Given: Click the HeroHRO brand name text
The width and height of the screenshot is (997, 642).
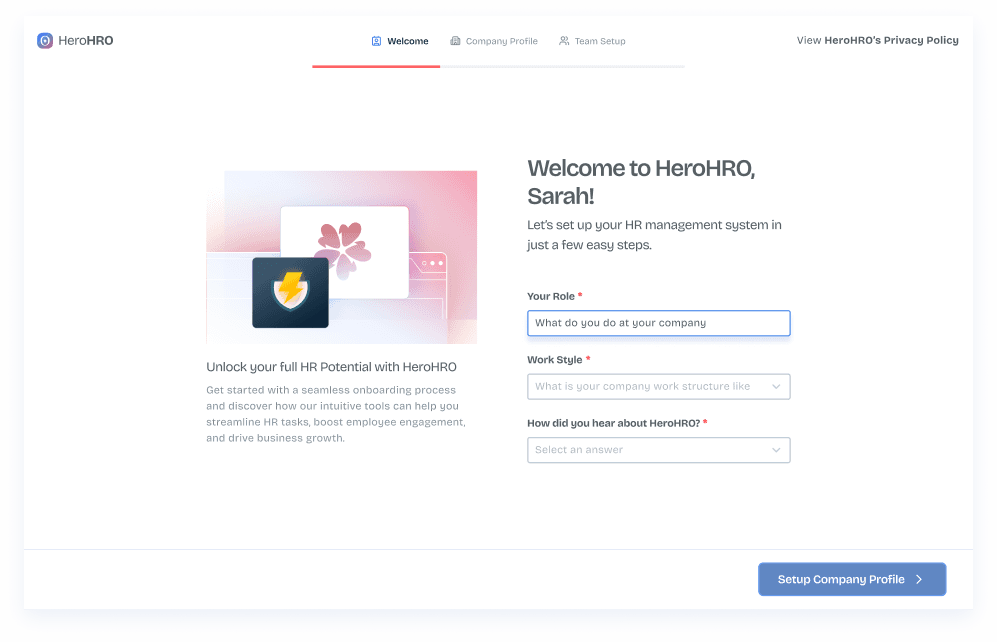Looking at the screenshot, I should tap(86, 41).
